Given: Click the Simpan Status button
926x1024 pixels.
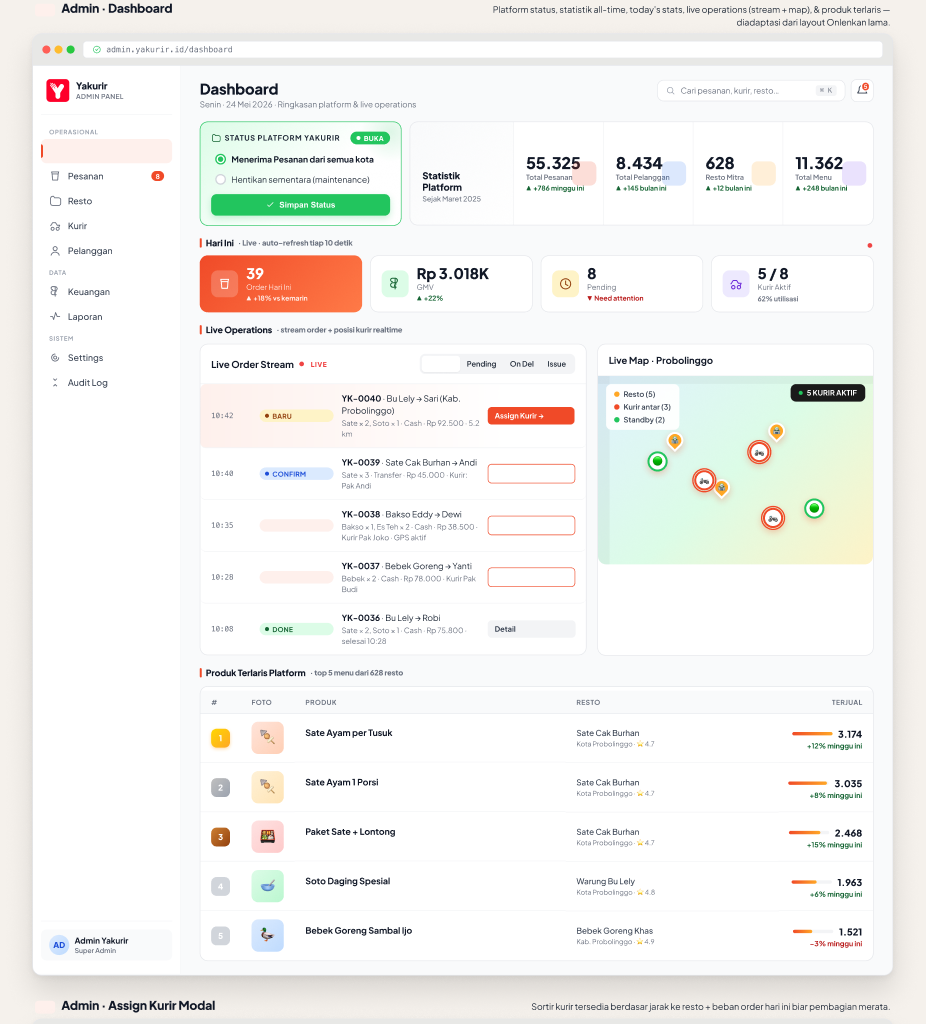Looking at the screenshot, I should tap(300, 205).
